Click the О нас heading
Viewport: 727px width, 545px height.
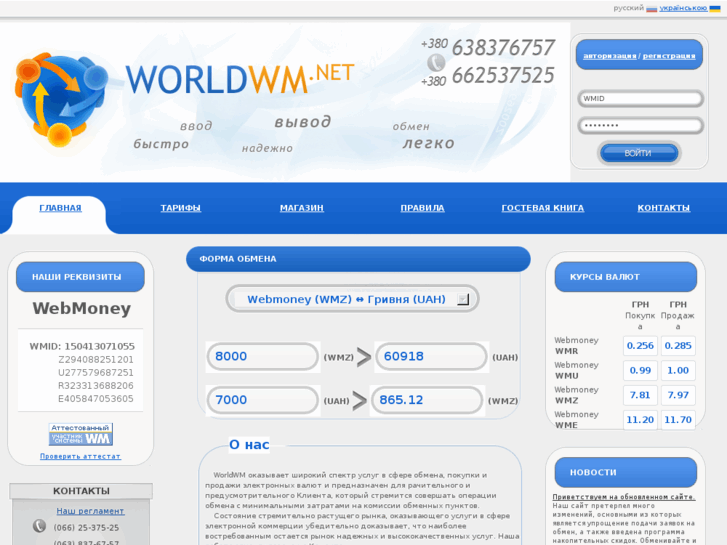[249, 444]
